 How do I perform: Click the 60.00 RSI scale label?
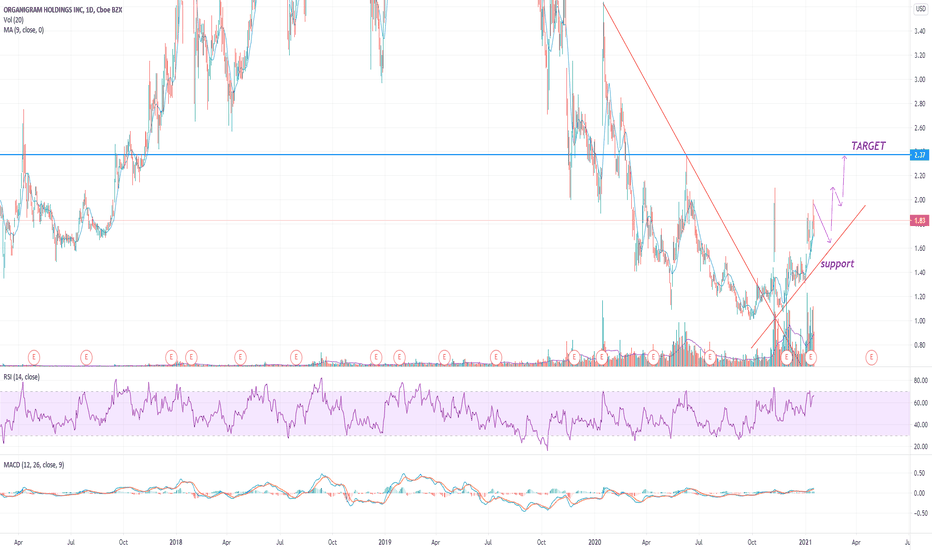[921, 403]
